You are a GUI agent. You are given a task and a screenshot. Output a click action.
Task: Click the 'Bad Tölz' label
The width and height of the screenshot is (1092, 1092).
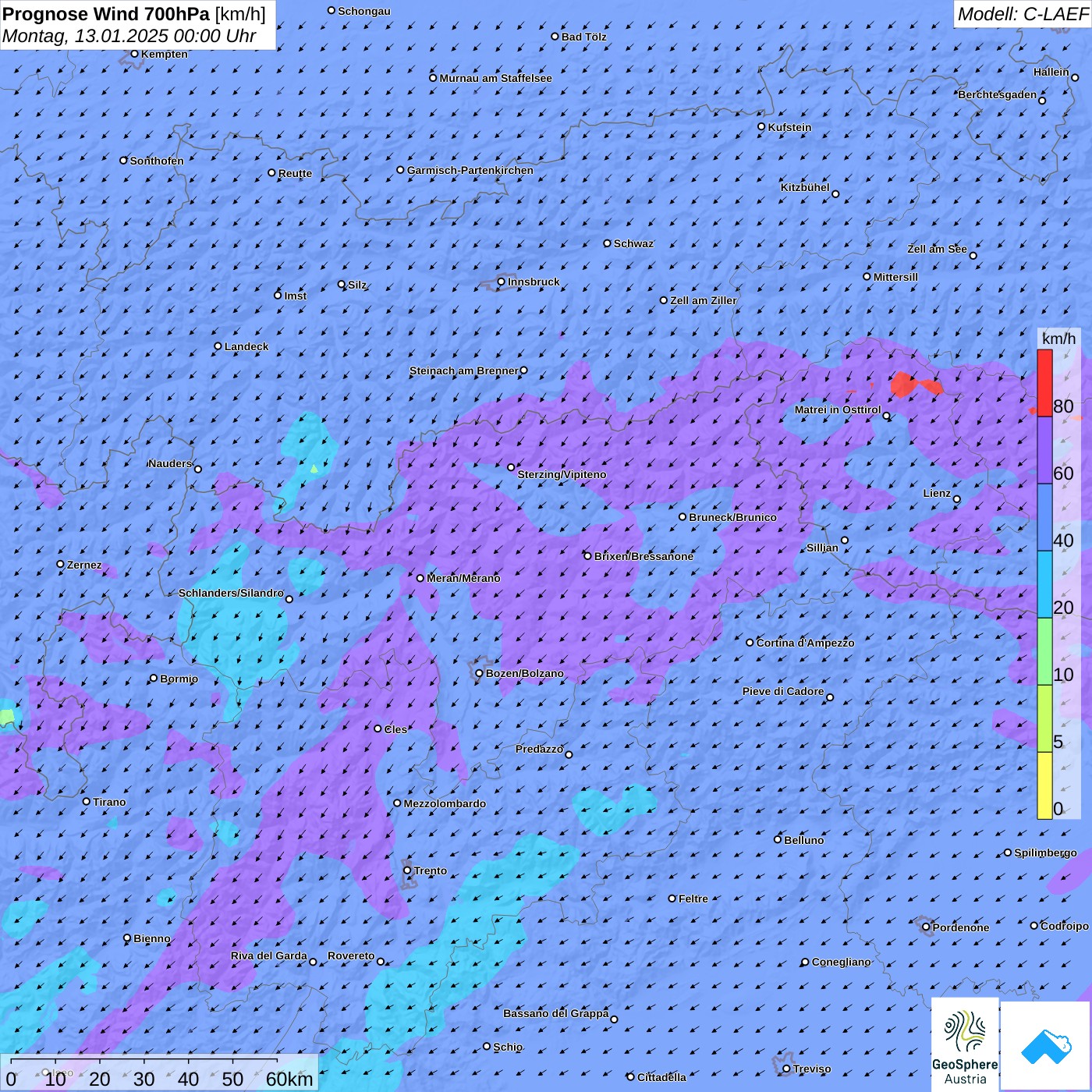584,37
